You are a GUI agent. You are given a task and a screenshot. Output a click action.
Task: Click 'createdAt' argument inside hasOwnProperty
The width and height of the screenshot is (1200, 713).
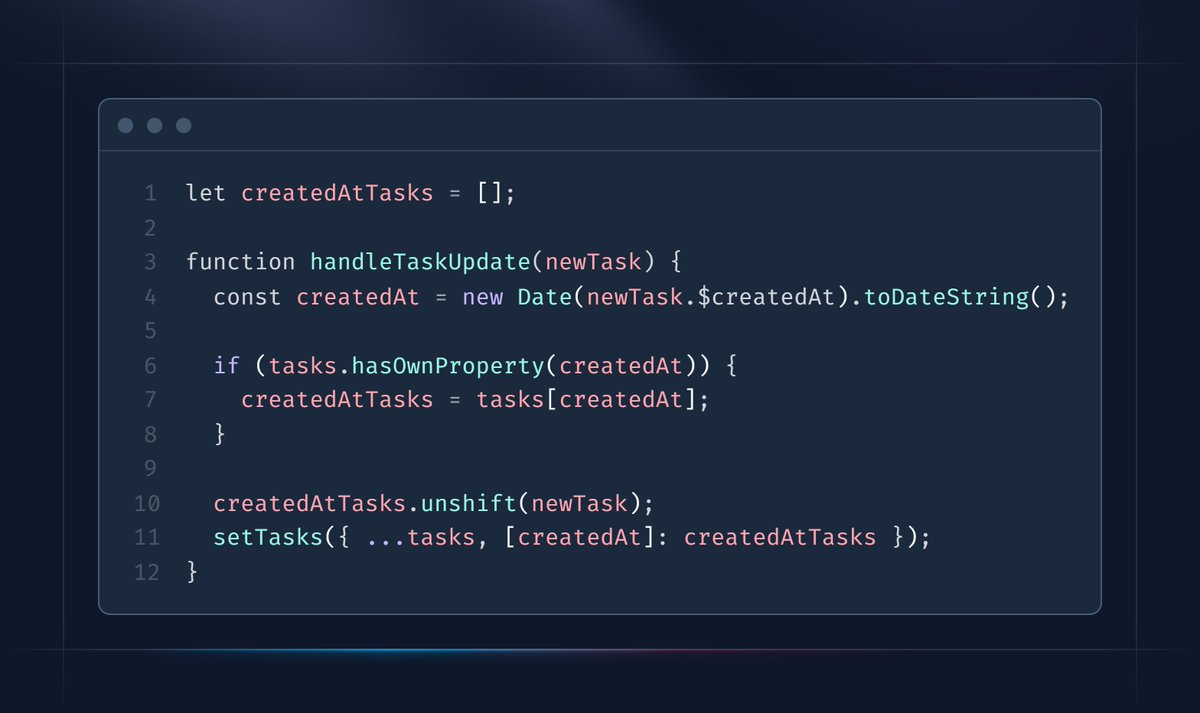620,366
